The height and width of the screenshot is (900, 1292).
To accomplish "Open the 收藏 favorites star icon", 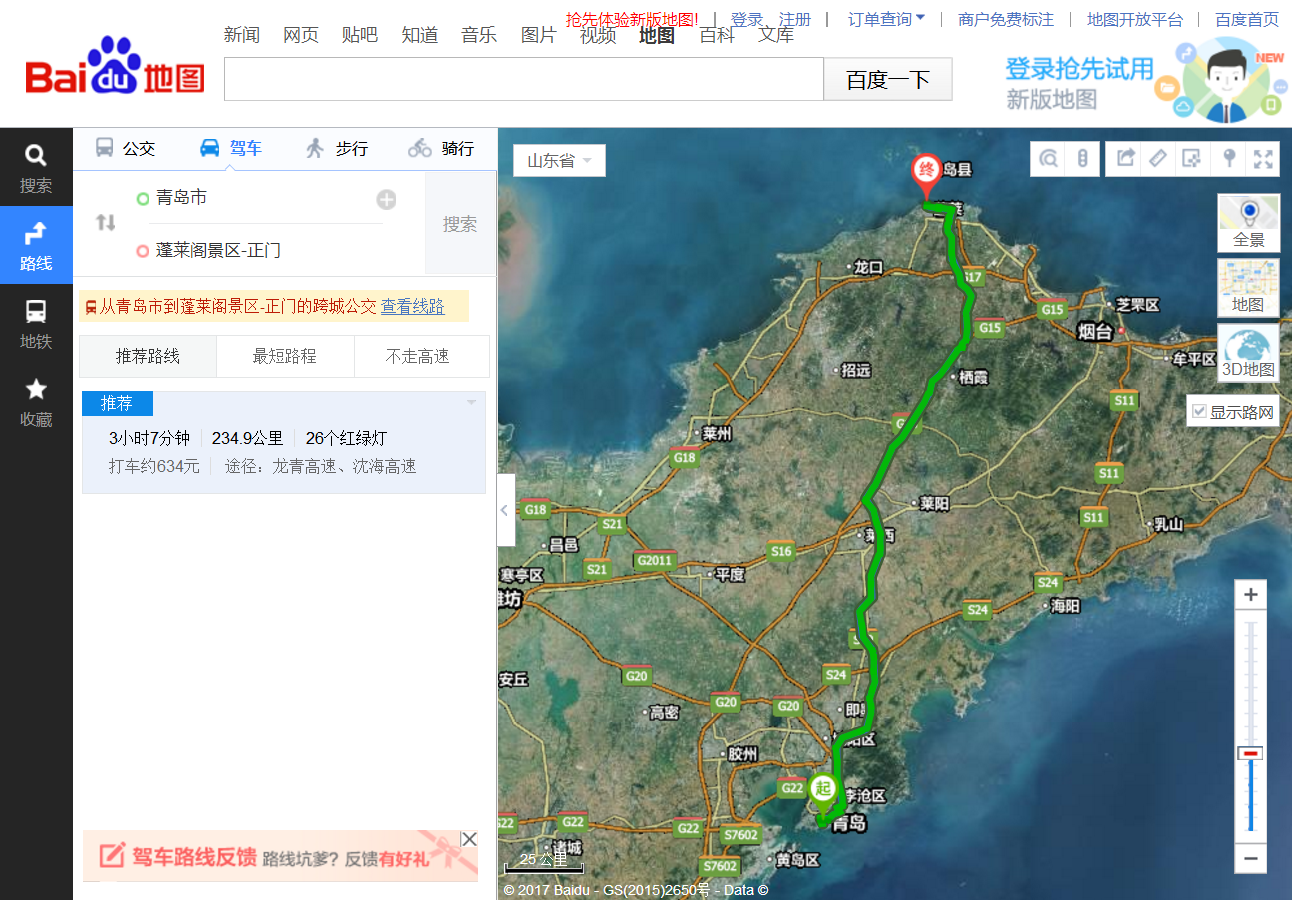I will 36,401.
